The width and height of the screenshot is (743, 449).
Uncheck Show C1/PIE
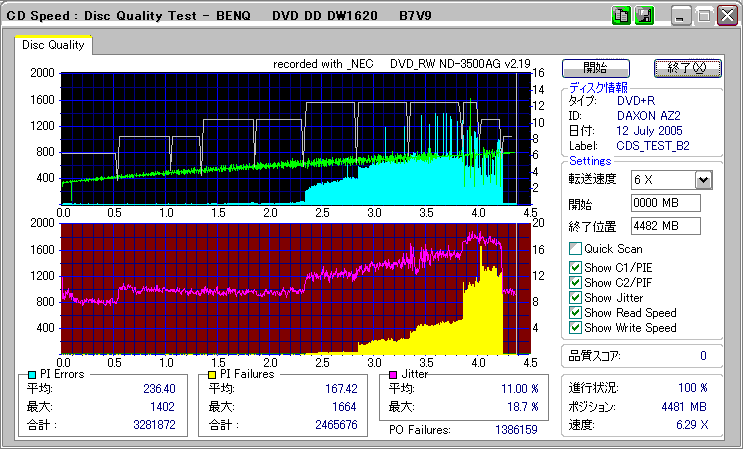coord(575,267)
